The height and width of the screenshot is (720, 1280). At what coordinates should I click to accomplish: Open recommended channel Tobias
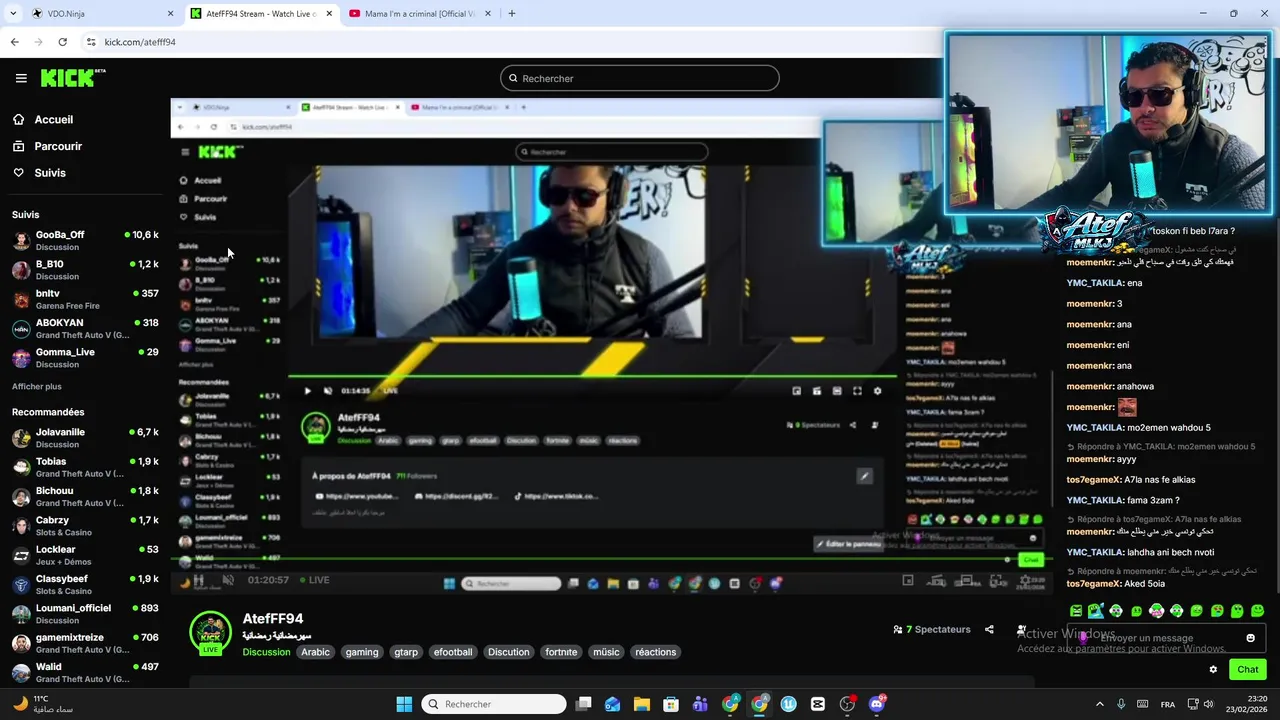[x=85, y=467]
